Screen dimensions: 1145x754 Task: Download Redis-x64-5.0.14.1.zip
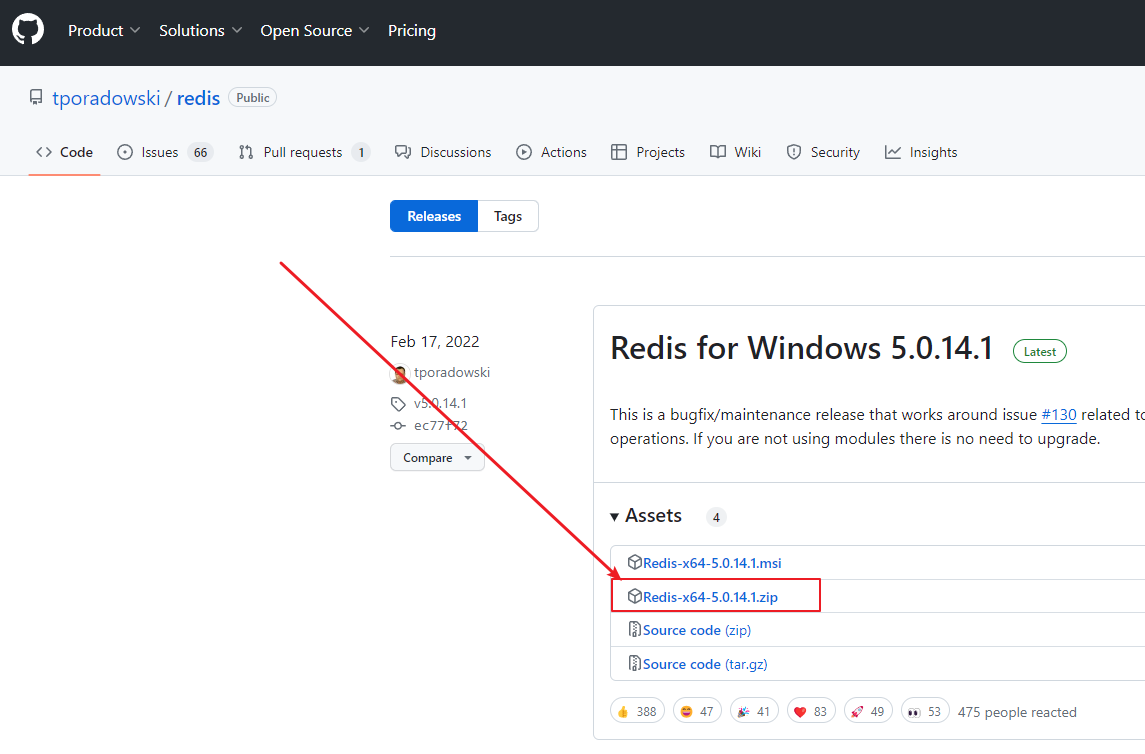point(711,596)
